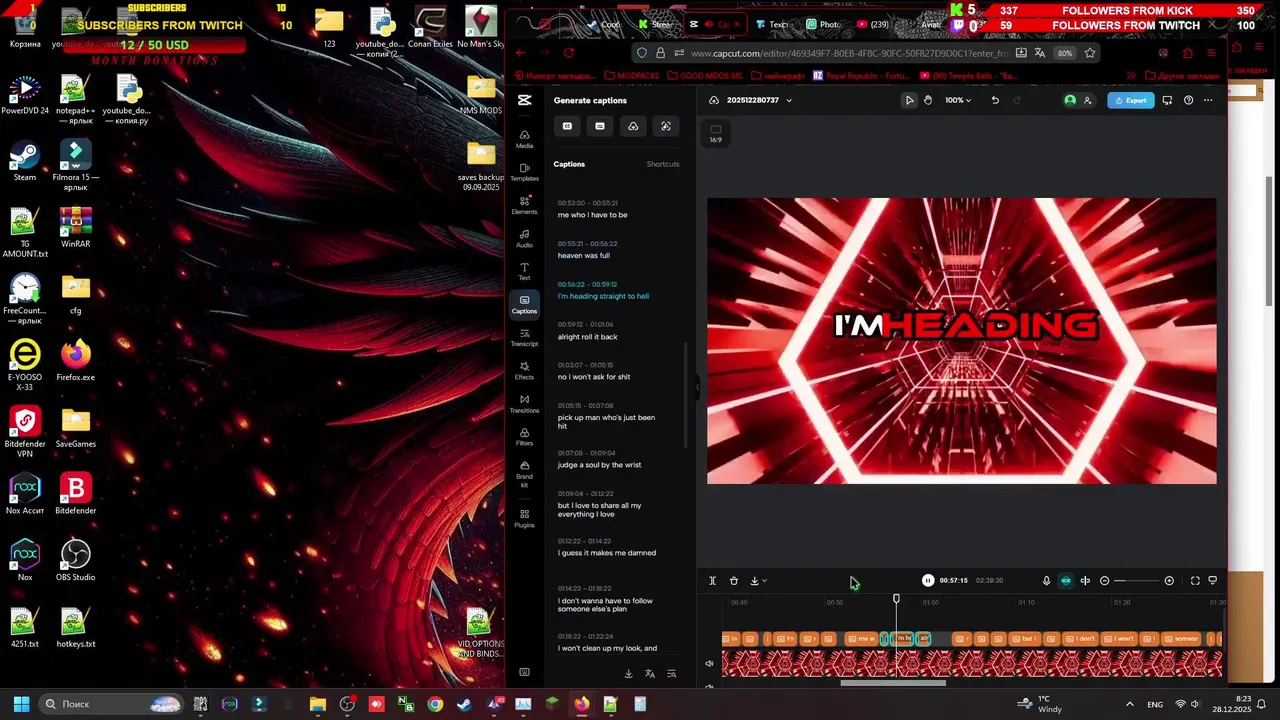
Task: Click the Export button
Action: (x=1131, y=100)
